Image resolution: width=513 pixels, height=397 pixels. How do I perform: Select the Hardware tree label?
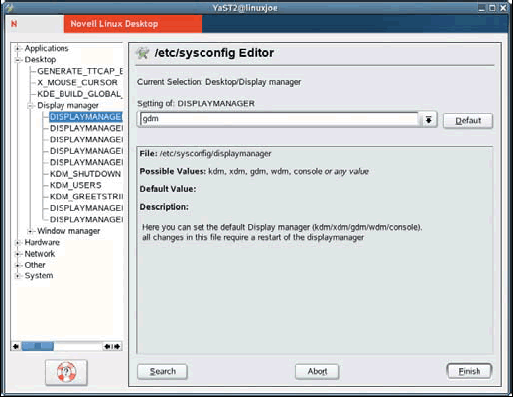tap(42, 243)
